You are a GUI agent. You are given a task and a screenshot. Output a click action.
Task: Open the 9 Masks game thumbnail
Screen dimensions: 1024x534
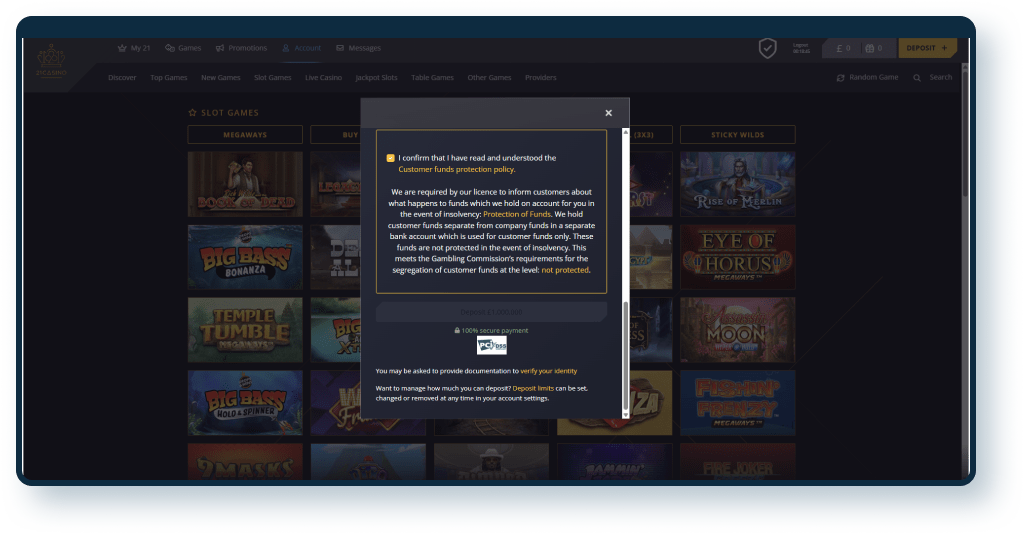[245, 462]
